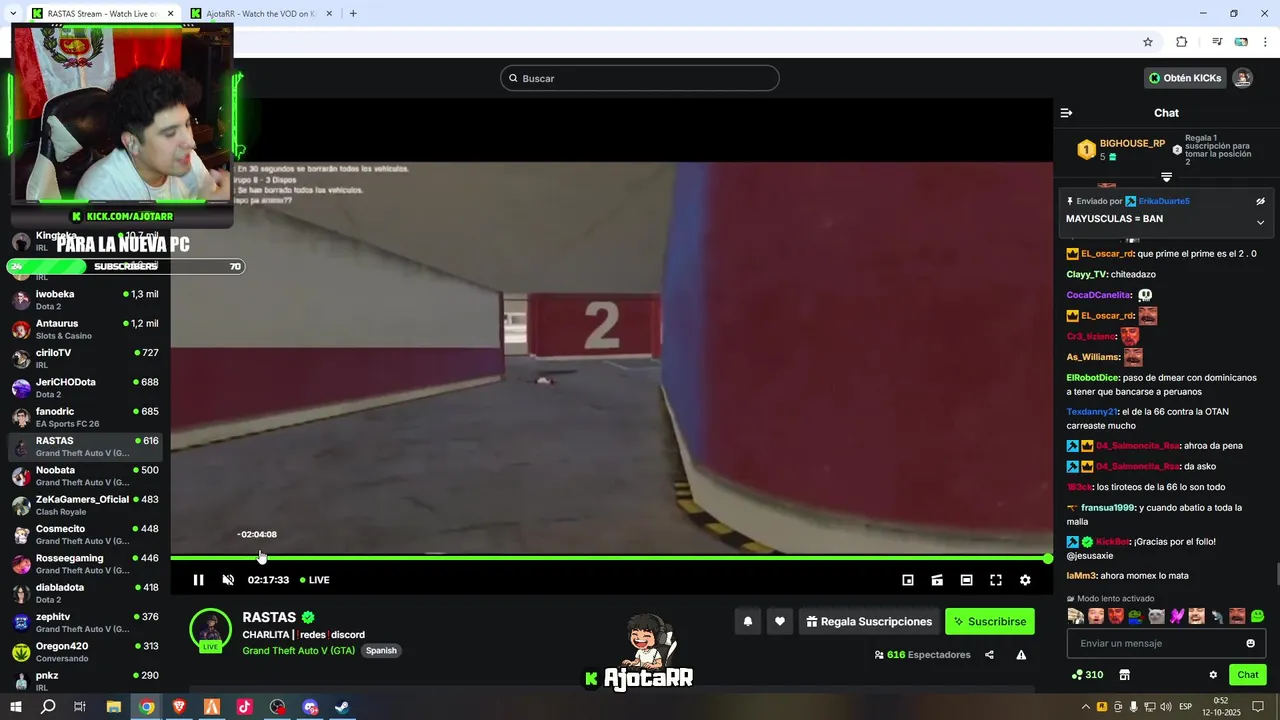Open the Brave browser from the taskbar
The height and width of the screenshot is (720, 1280).
click(179, 707)
